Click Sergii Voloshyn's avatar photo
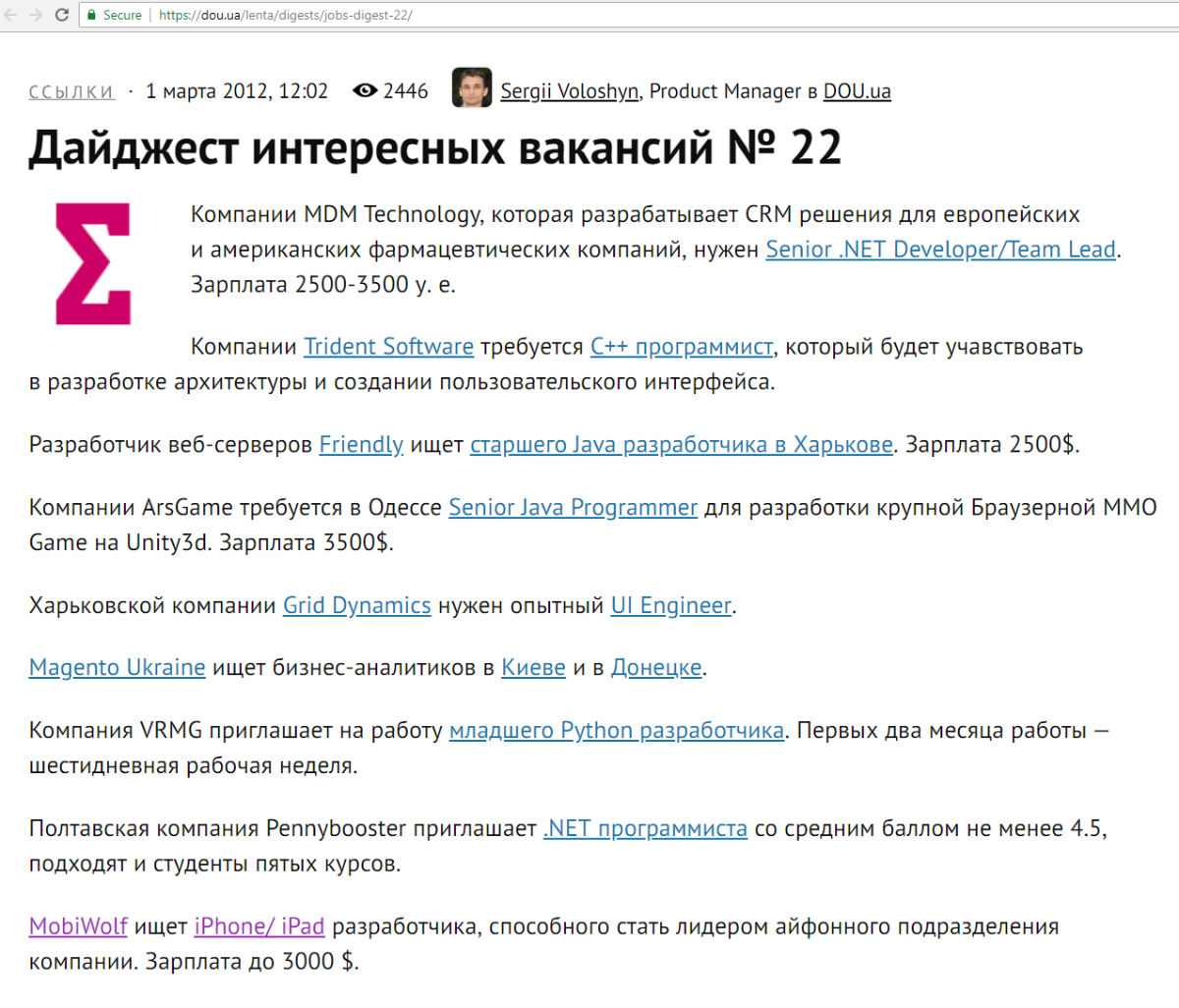Screen dimensions: 1179x1008 pos(472,88)
